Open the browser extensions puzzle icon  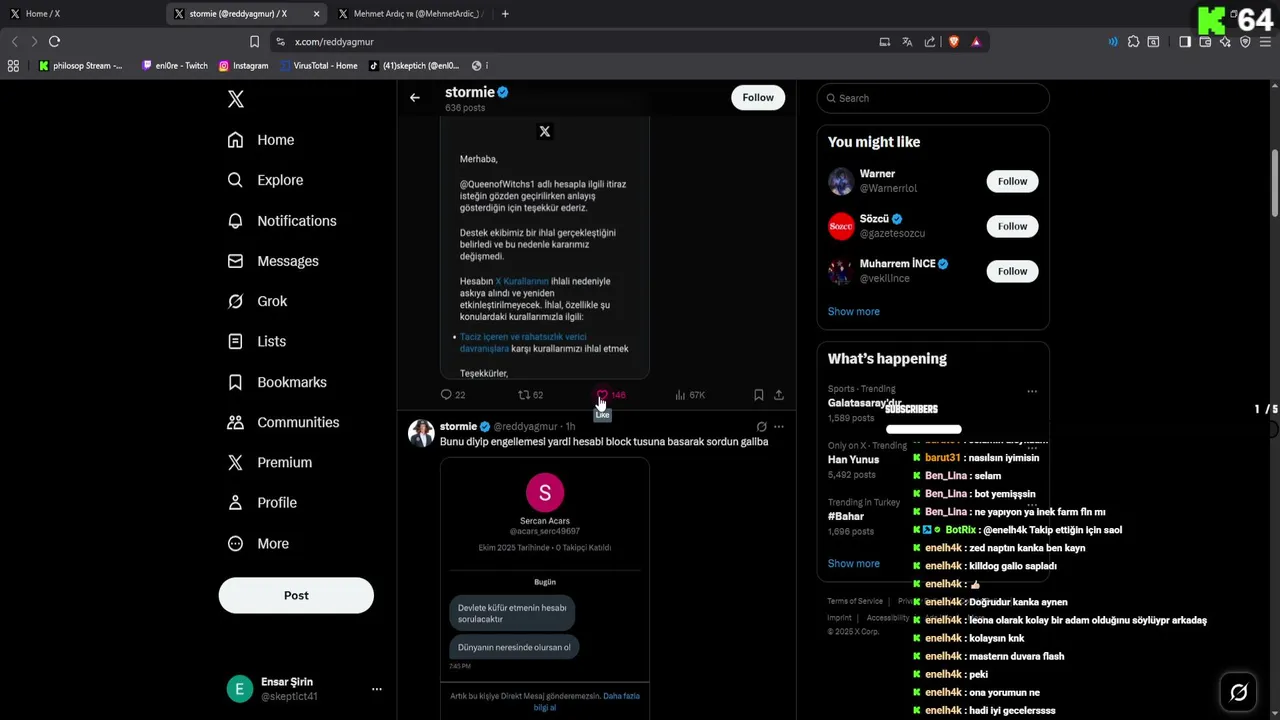[1133, 42]
